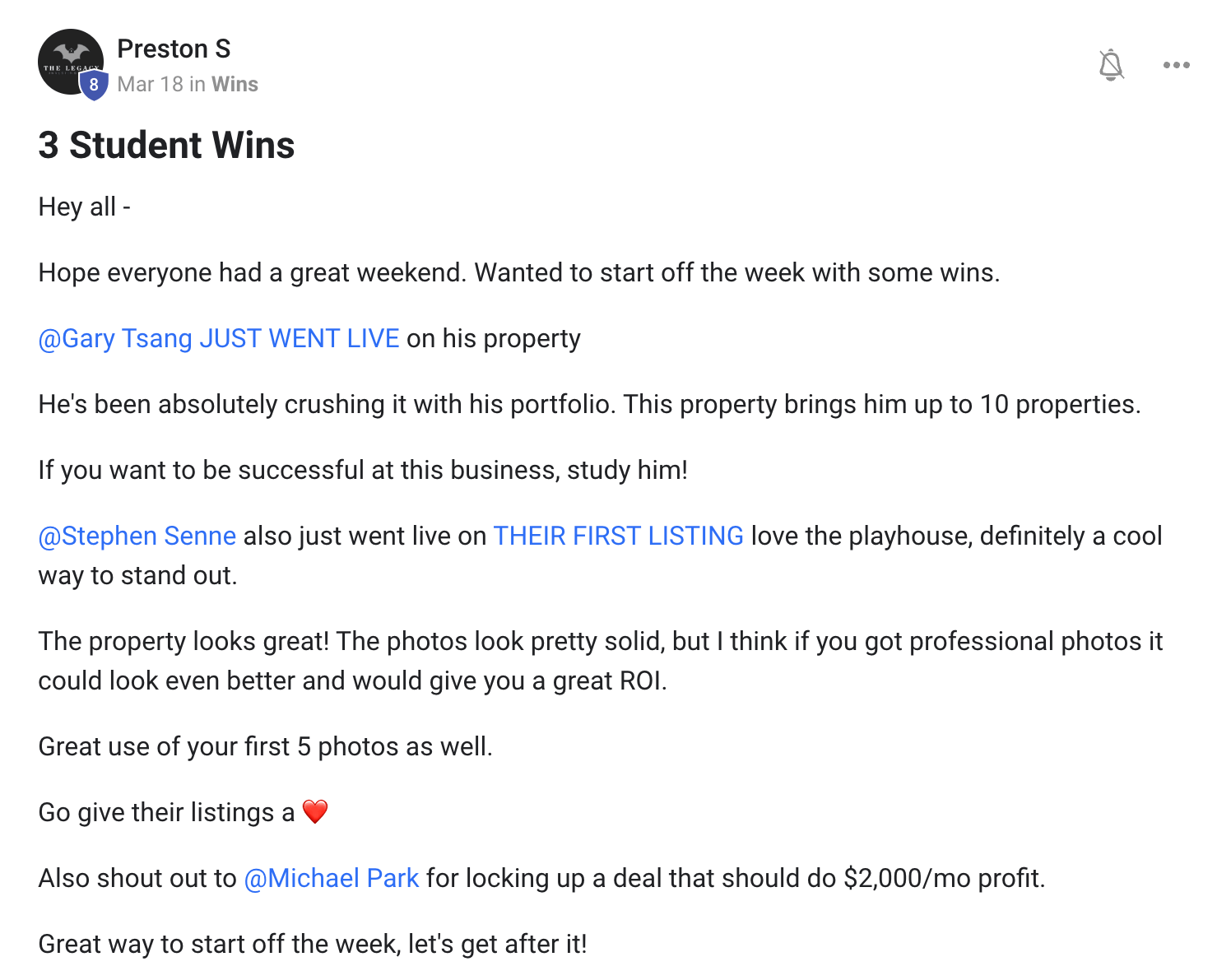Open the @Michael Park mention
The width and height of the screenshot is (1231, 980).
332,878
